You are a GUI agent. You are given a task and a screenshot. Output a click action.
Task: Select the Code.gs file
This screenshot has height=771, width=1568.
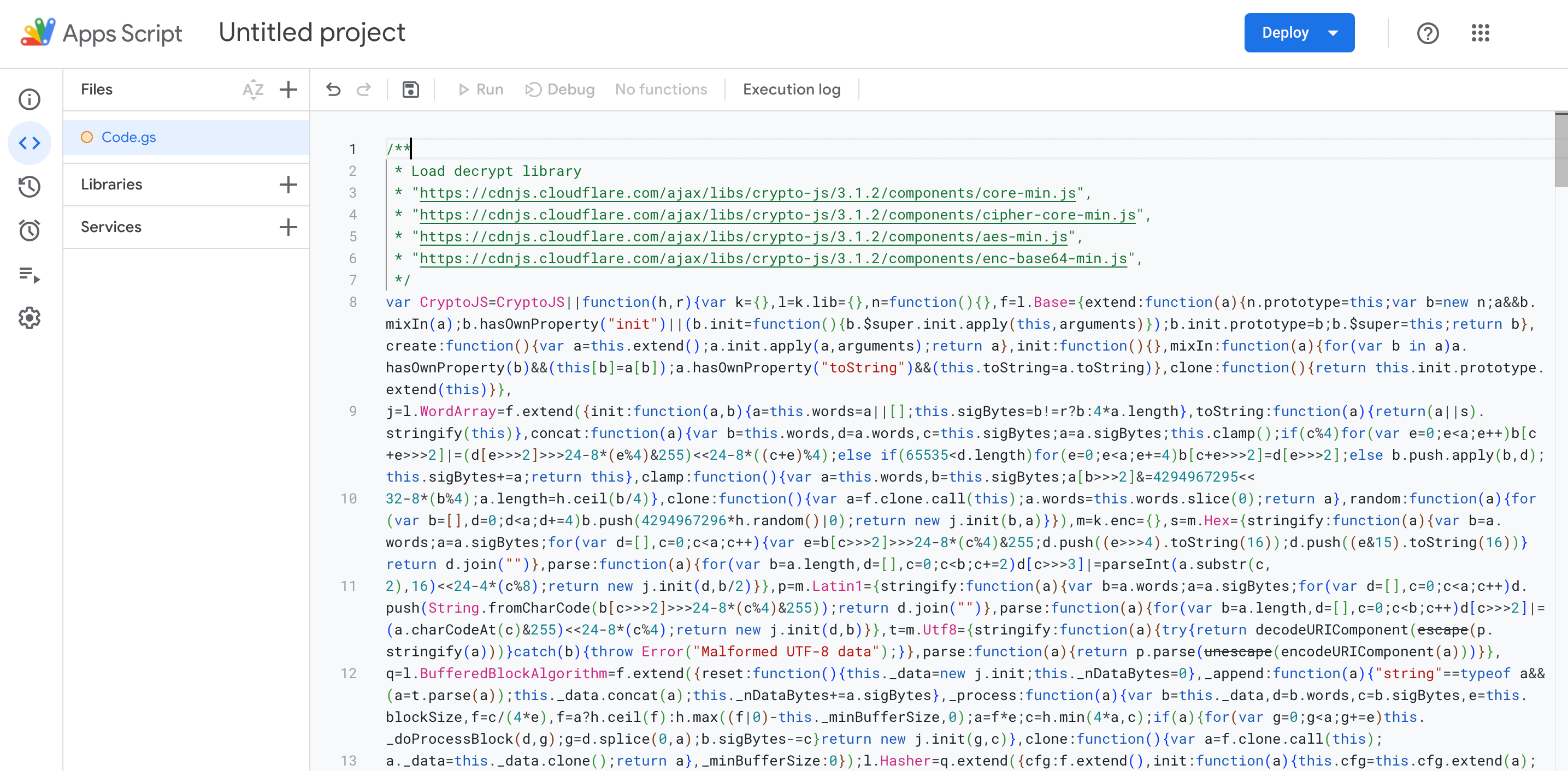point(186,138)
